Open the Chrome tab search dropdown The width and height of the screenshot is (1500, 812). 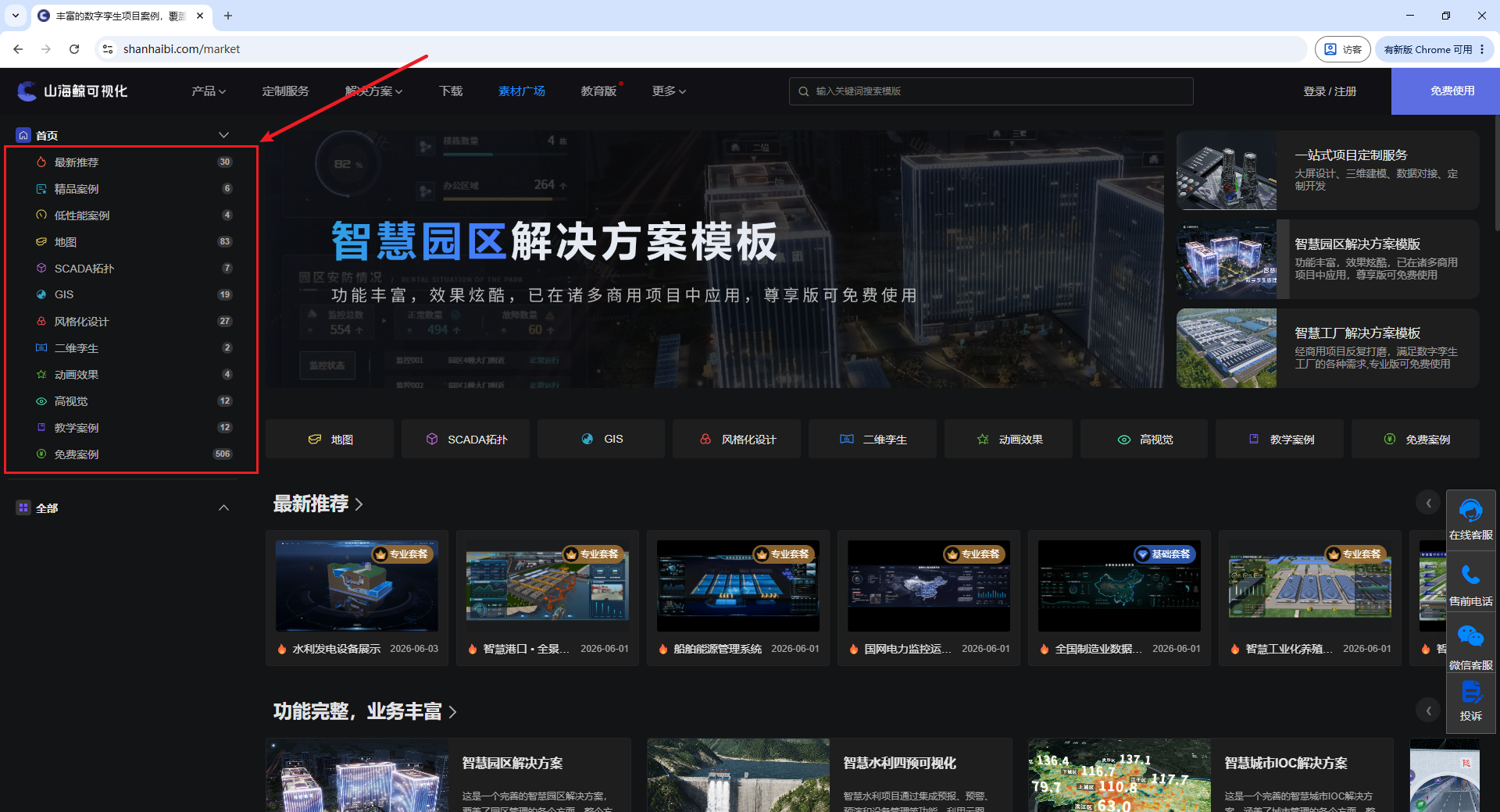pyautogui.click(x=16, y=16)
